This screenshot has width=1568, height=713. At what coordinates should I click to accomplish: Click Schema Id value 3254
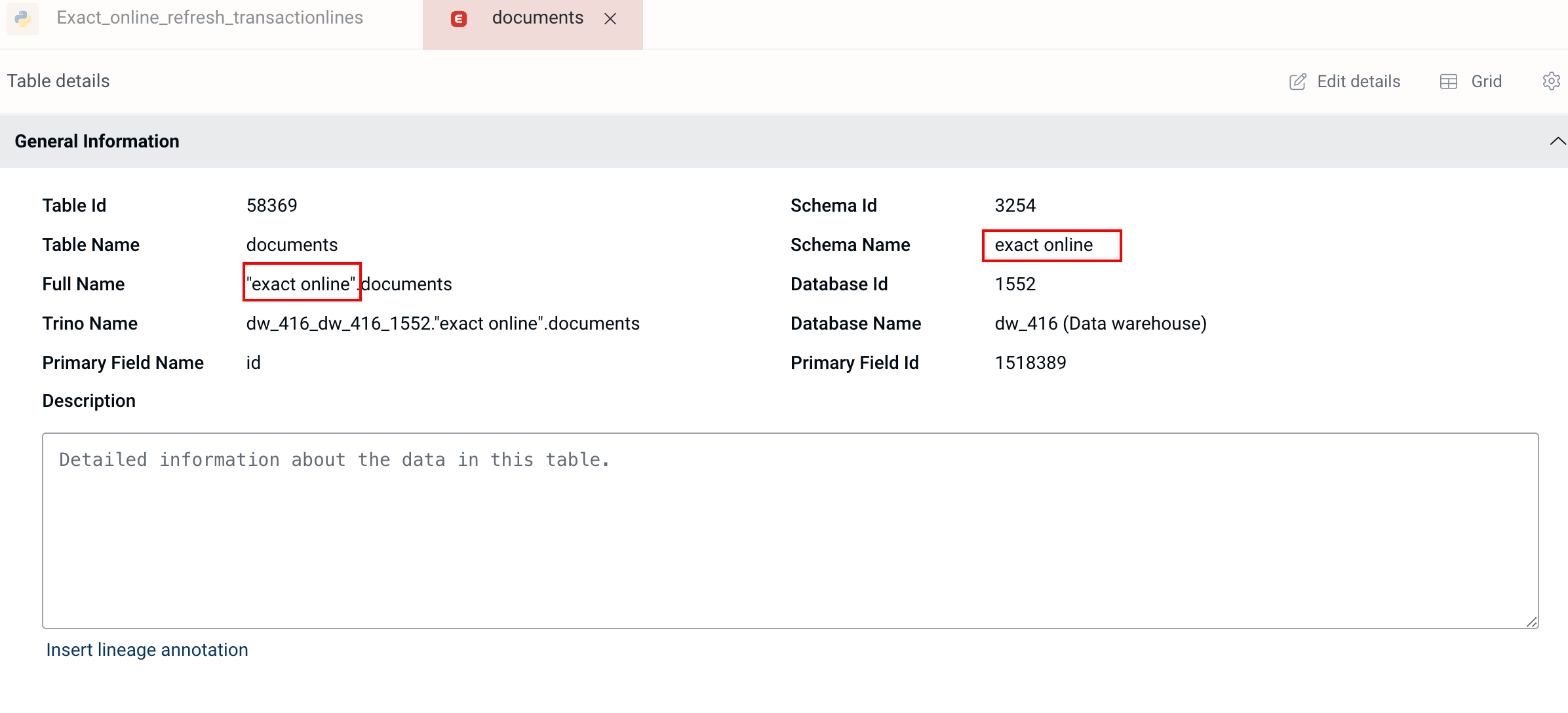1015,205
